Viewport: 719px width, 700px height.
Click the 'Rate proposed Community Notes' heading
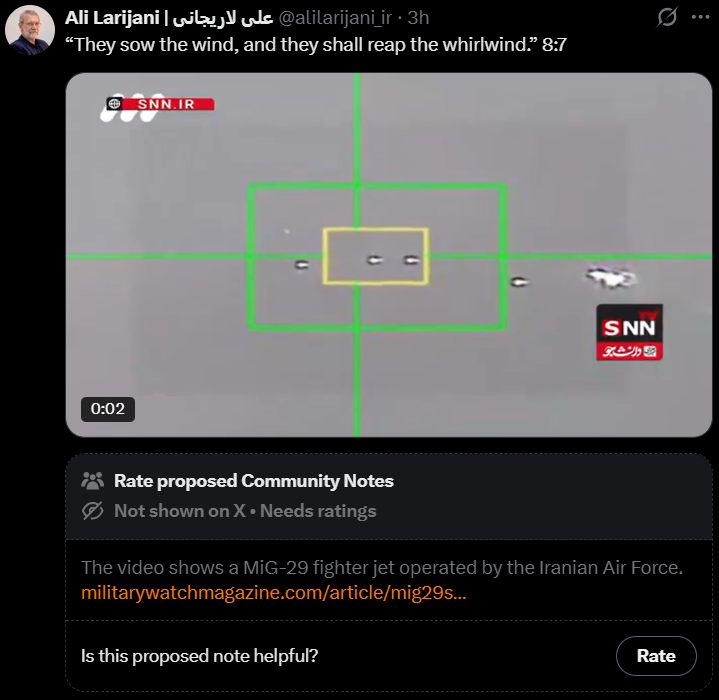254,481
